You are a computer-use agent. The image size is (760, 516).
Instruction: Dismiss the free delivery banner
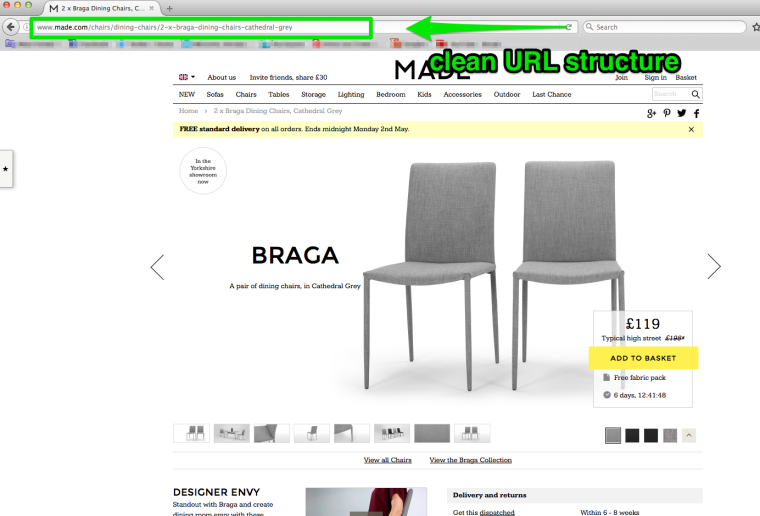coord(691,129)
